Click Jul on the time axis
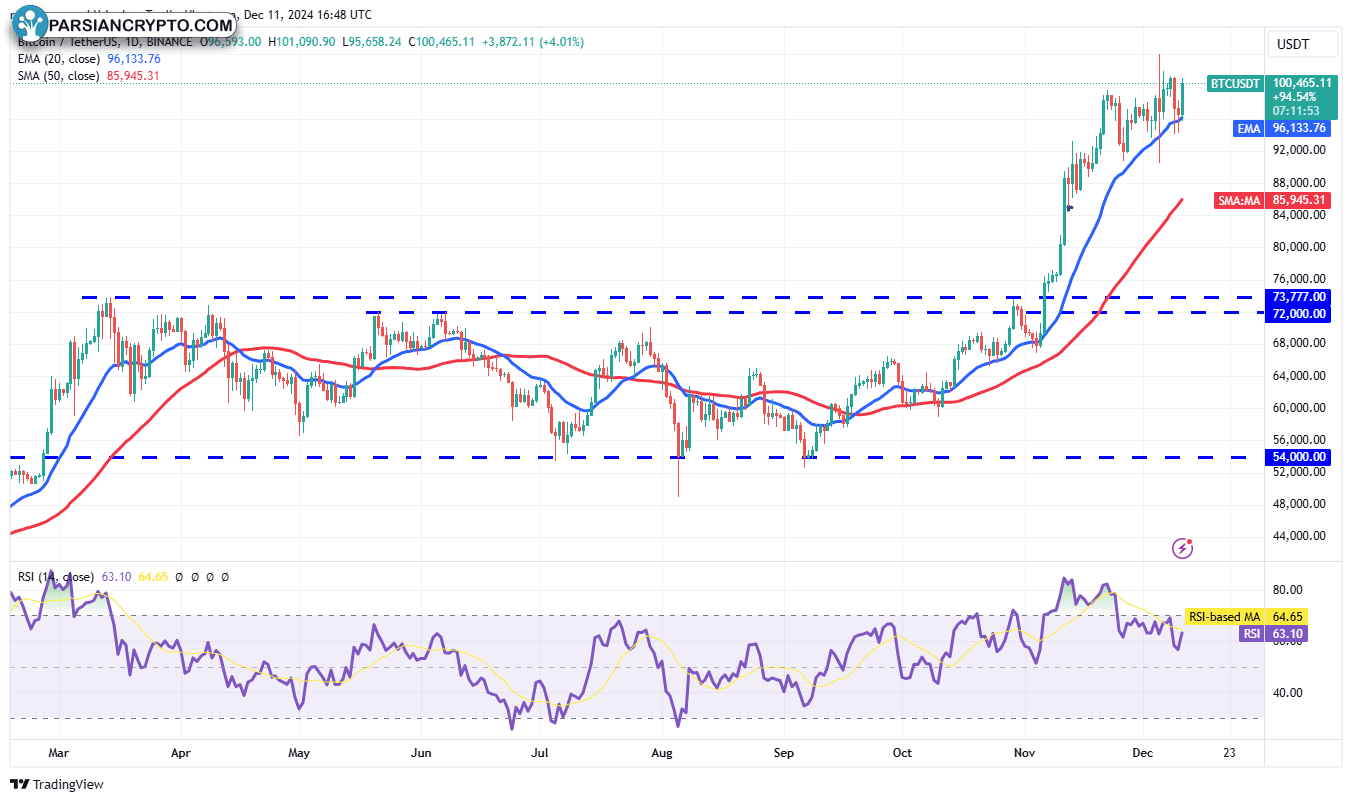 click(540, 753)
